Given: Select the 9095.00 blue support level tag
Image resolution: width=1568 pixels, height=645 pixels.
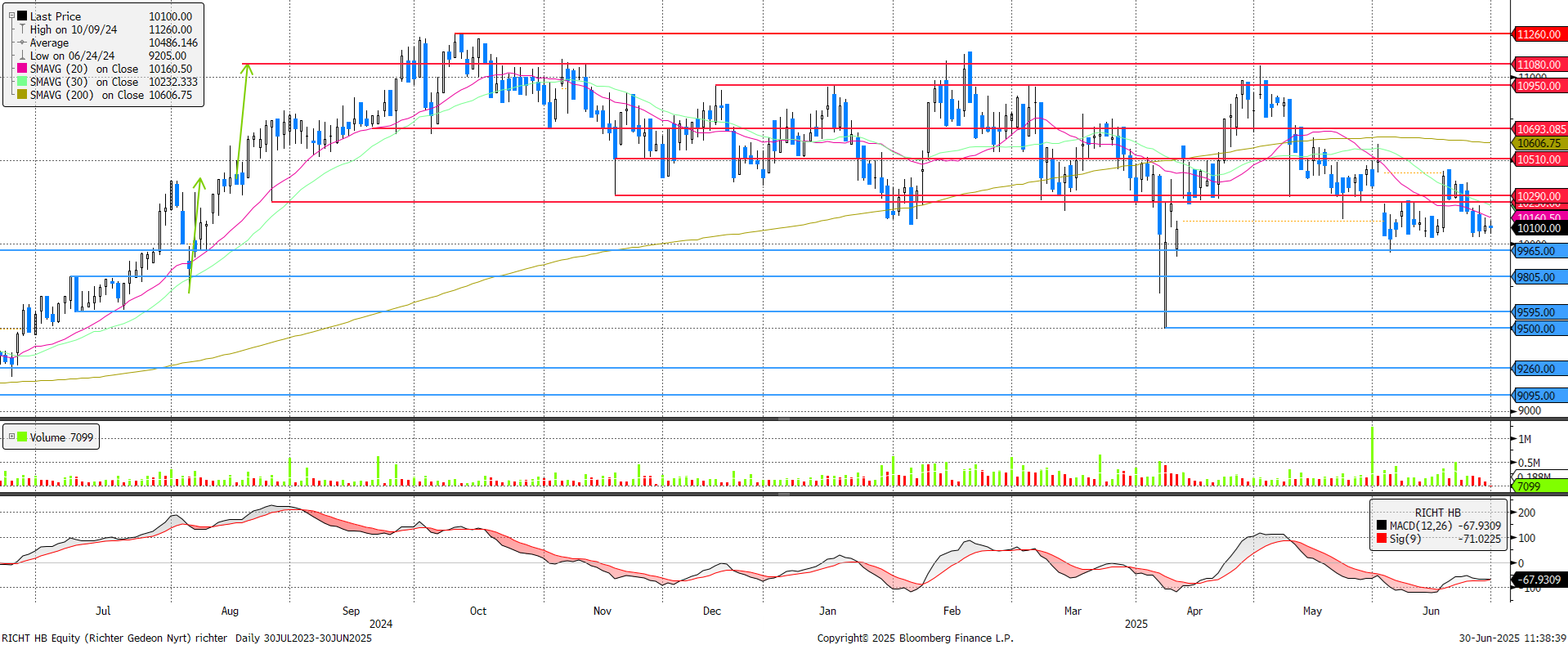Looking at the screenshot, I should click(x=1540, y=396).
